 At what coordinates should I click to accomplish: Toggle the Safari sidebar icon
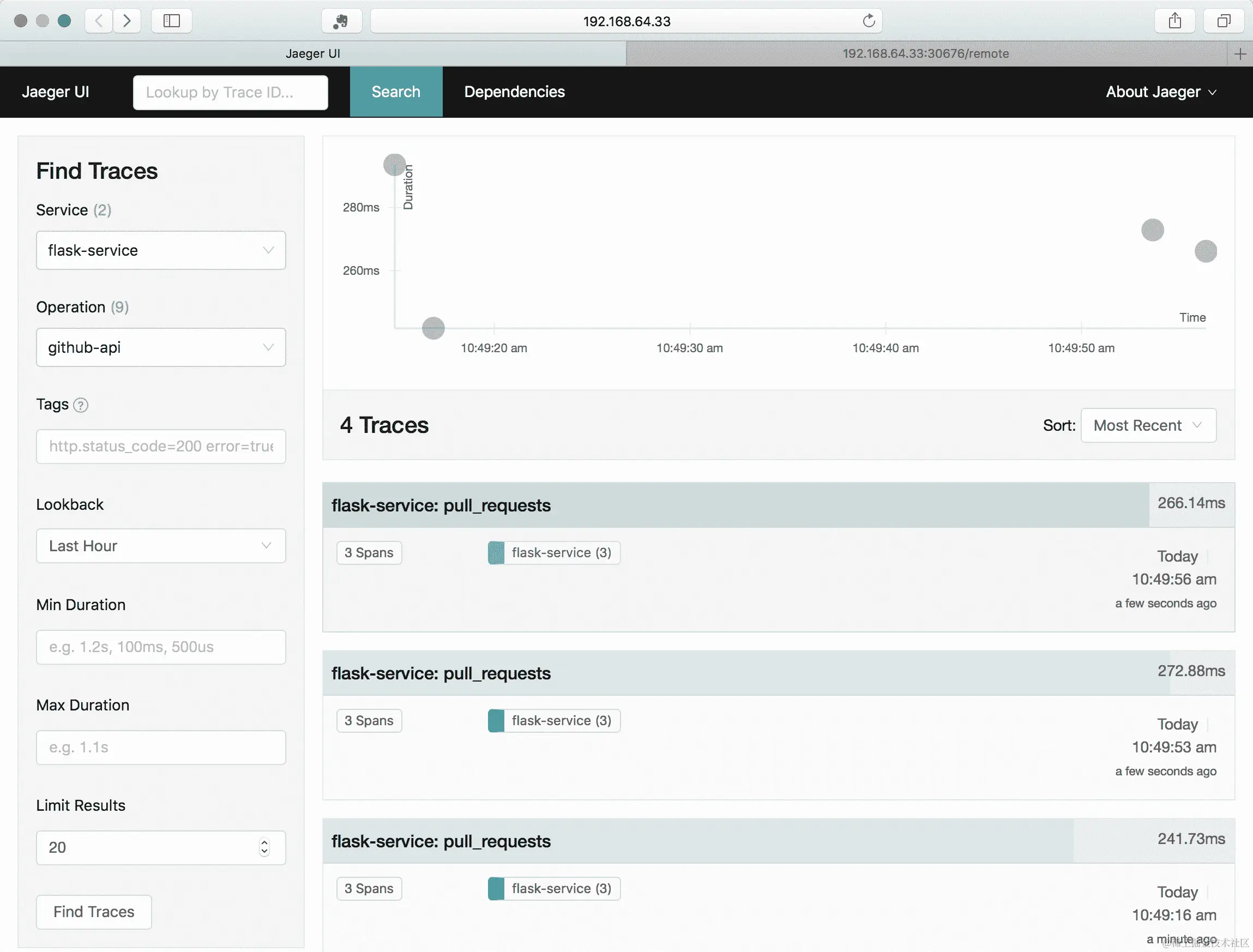pos(171,21)
